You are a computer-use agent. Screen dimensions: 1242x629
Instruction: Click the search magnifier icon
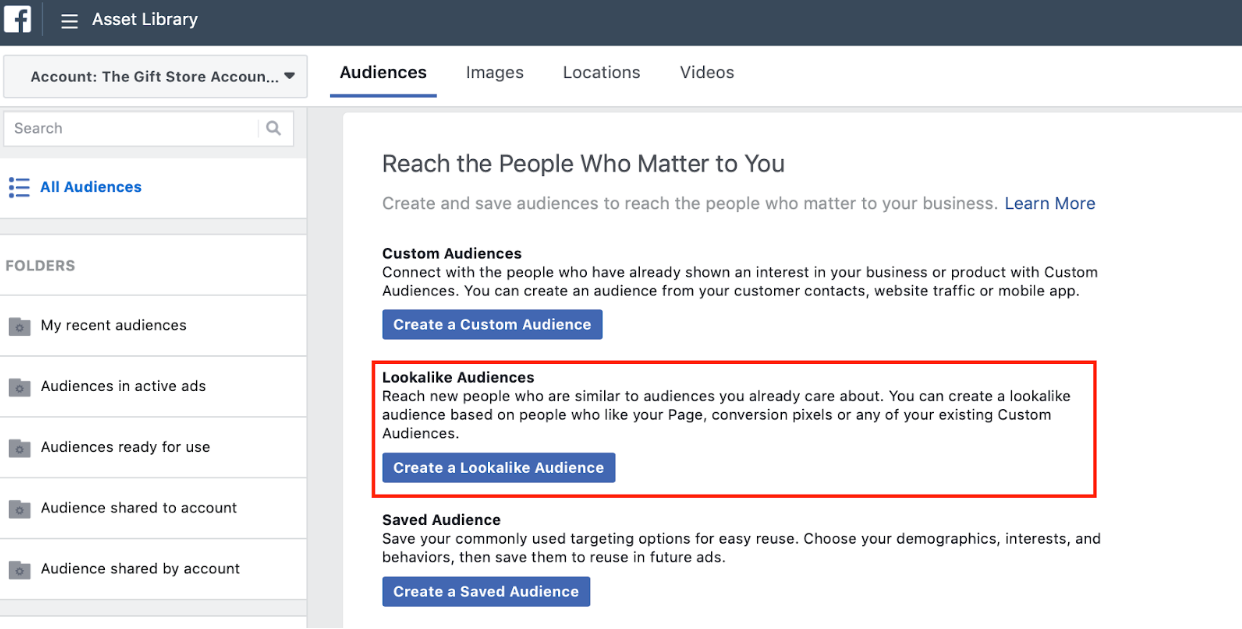coord(274,128)
